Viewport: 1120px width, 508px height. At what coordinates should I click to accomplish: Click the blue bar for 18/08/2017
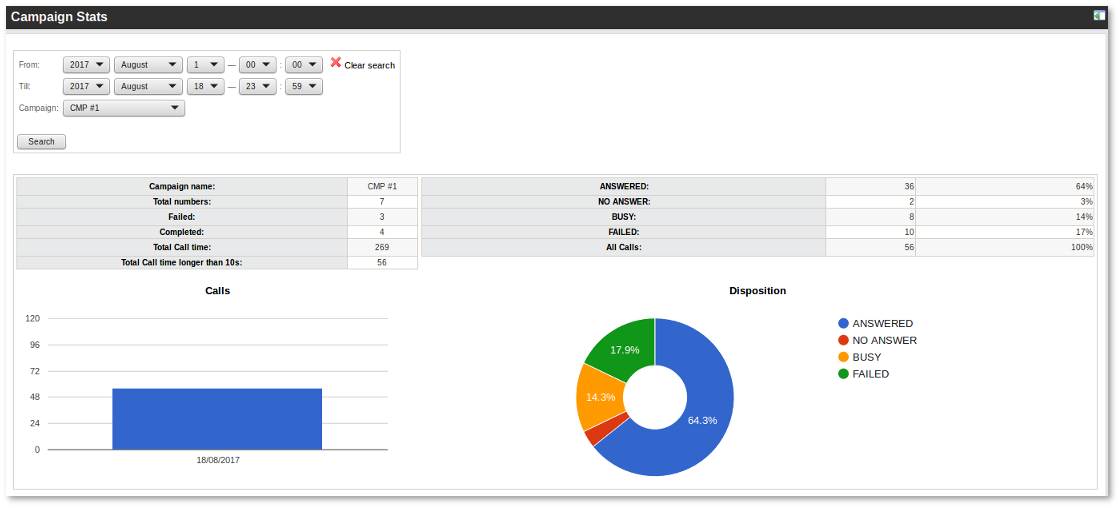[217, 419]
